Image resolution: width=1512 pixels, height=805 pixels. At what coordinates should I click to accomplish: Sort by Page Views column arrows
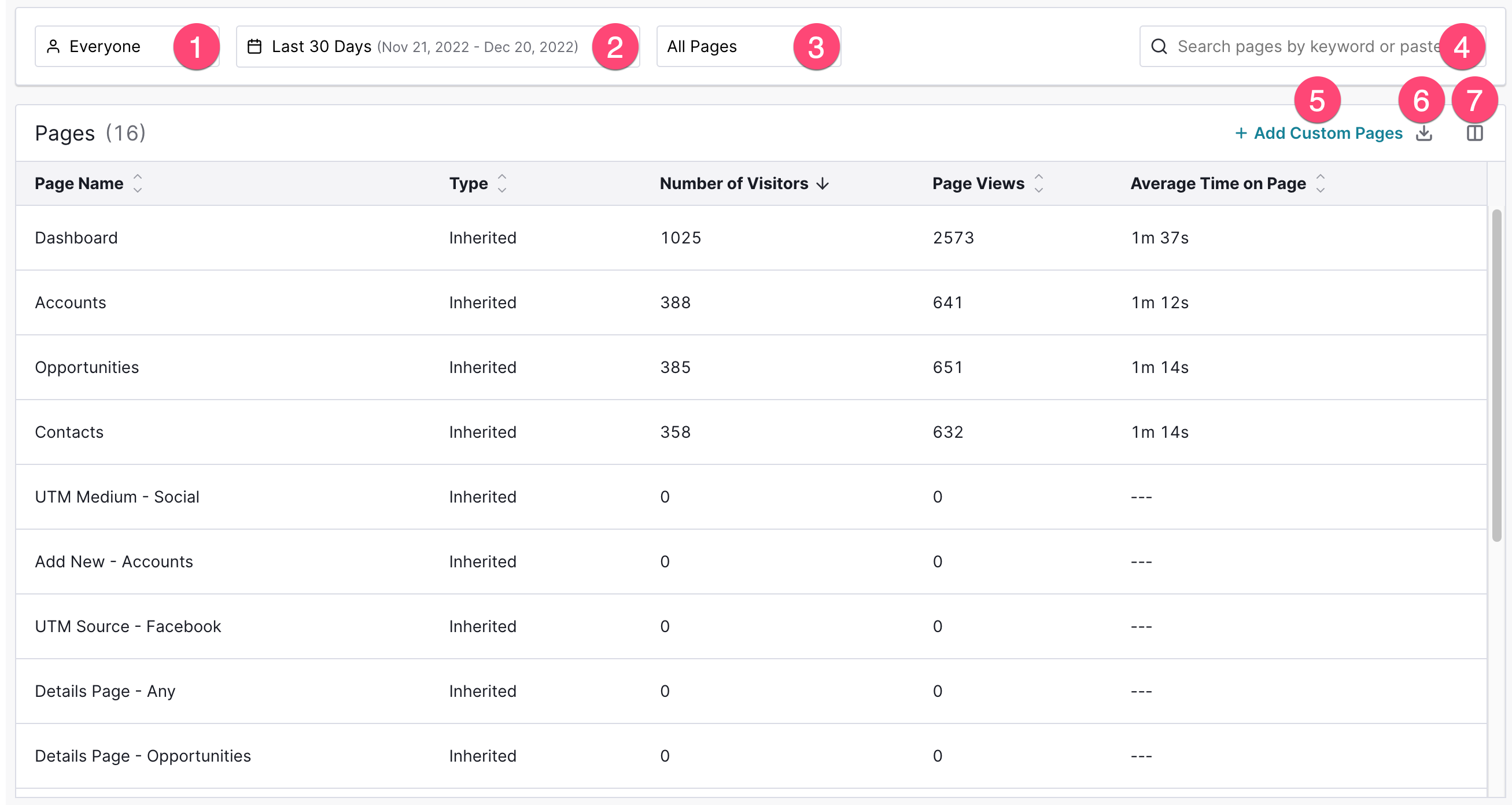(1038, 183)
